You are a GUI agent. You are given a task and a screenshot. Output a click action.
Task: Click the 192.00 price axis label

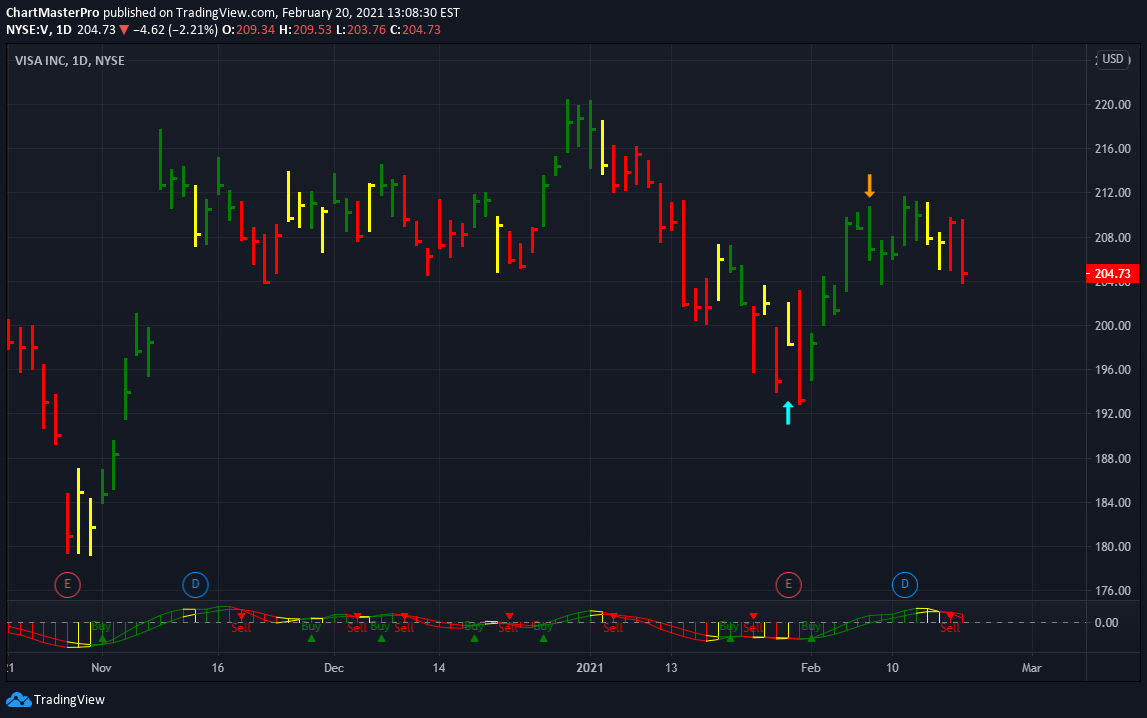[1113, 414]
